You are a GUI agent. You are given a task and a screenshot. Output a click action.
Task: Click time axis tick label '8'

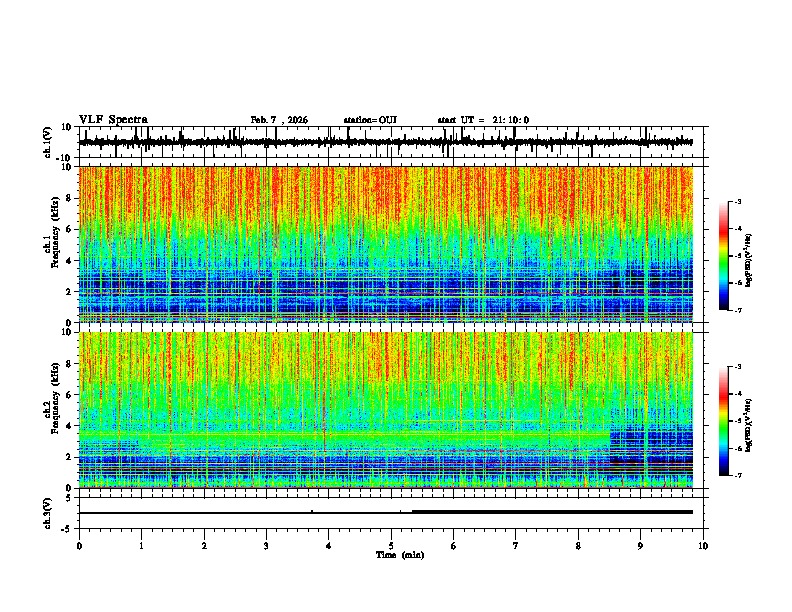pos(578,546)
